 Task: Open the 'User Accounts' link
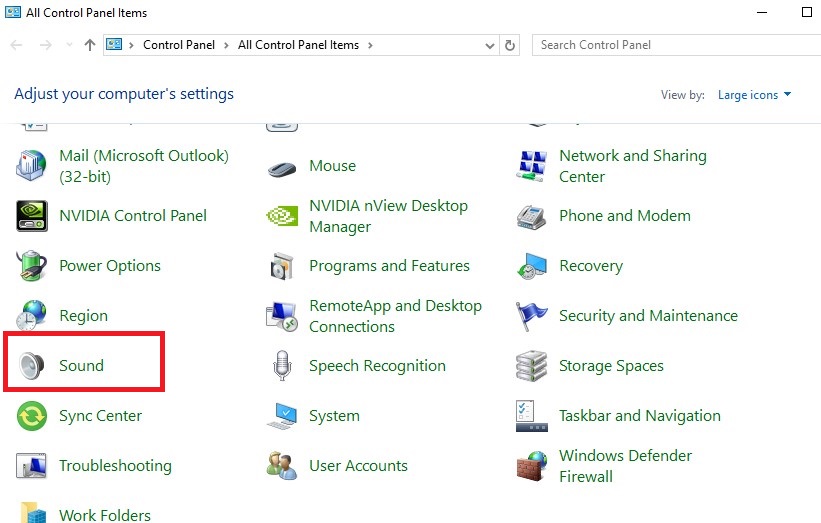358,466
